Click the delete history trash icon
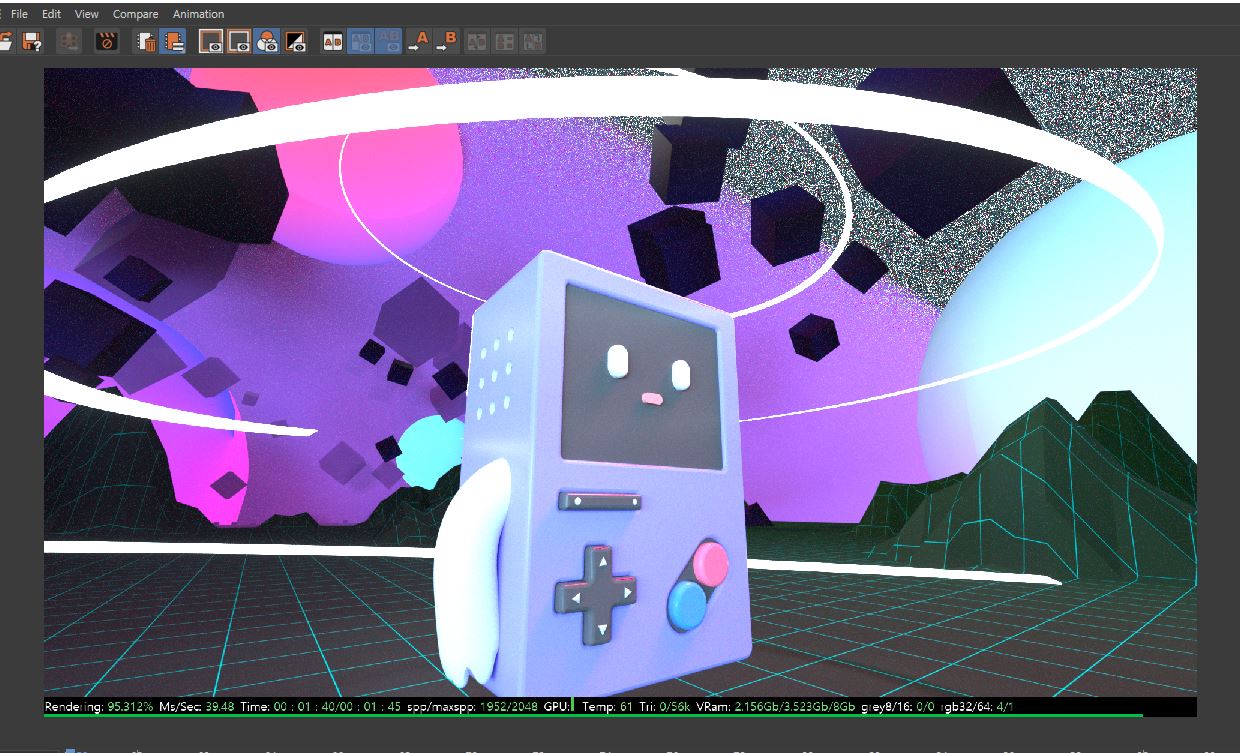Screen dimensions: 1240x753 147,42
